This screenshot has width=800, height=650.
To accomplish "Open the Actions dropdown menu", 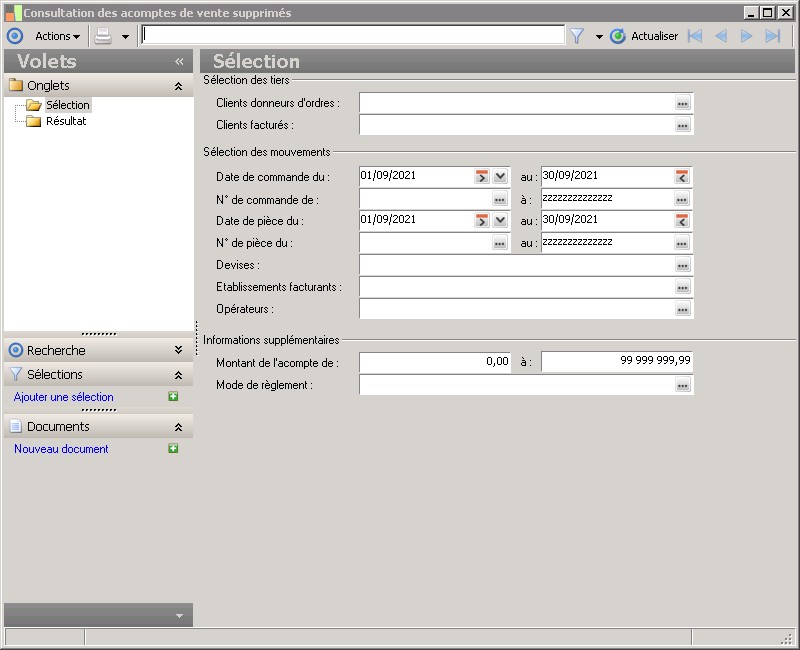I will coord(58,36).
